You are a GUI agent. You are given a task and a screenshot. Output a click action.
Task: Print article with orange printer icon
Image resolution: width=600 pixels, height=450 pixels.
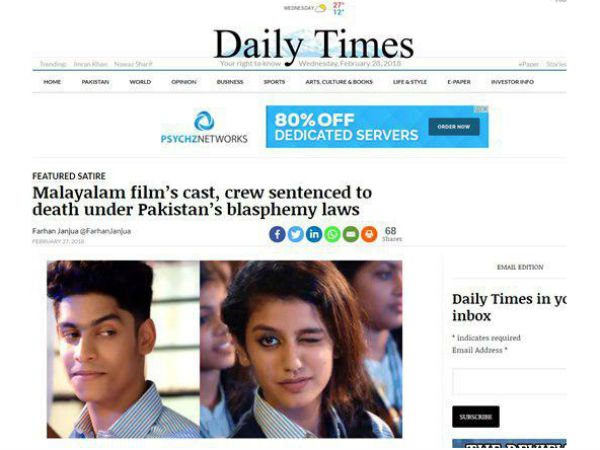369,234
